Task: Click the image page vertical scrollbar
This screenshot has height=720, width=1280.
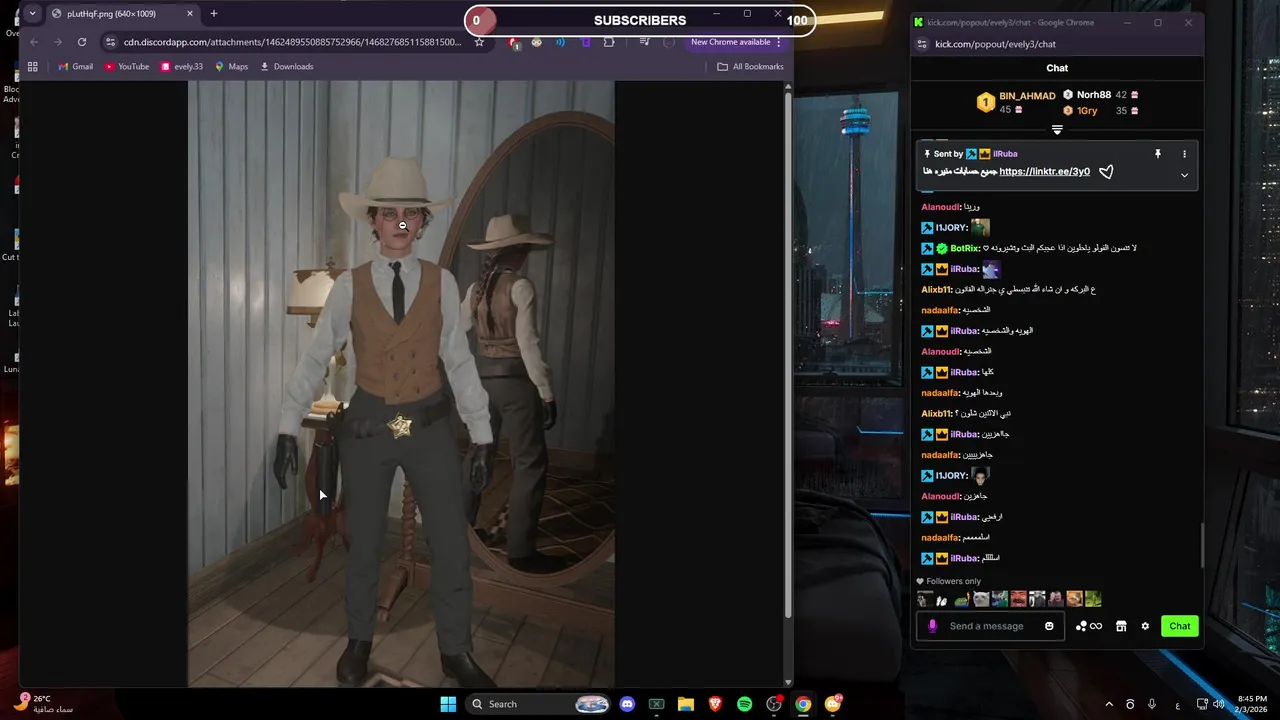Action: [788, 356]
